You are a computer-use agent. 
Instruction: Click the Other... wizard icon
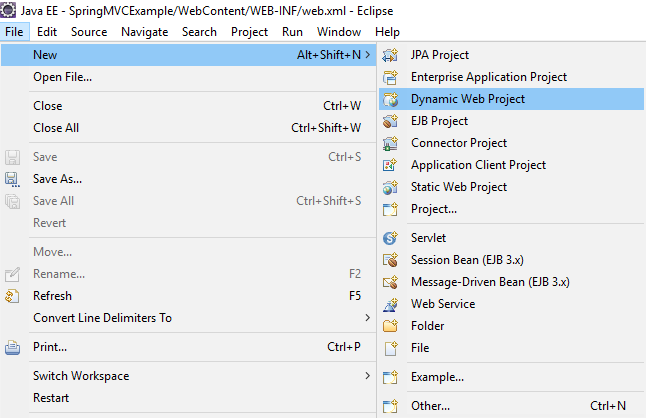[390, 406]
